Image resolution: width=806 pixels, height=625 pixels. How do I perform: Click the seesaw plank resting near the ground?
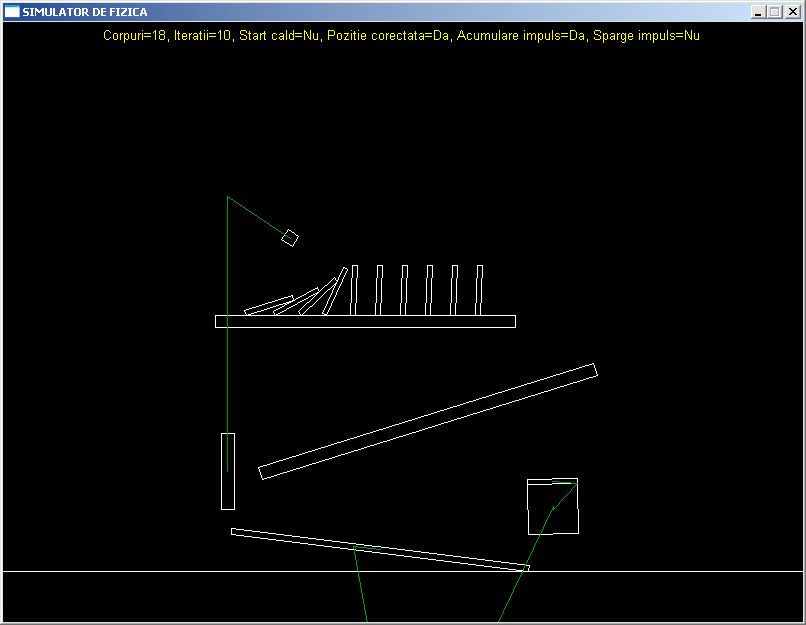click(x=380, y=549)
